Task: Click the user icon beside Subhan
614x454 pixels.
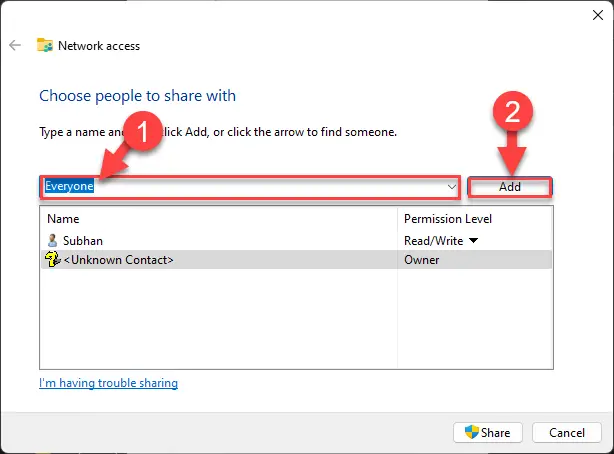Action: click(x=53, y=240)
